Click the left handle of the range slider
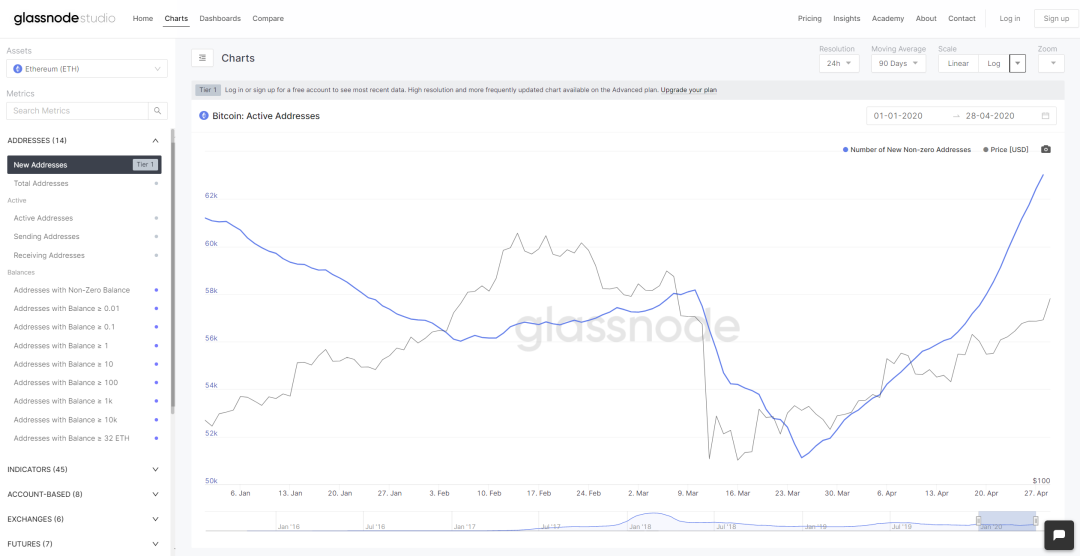Image resolution: width=1080 pixels, height=556 pixels. coord(978,521)
